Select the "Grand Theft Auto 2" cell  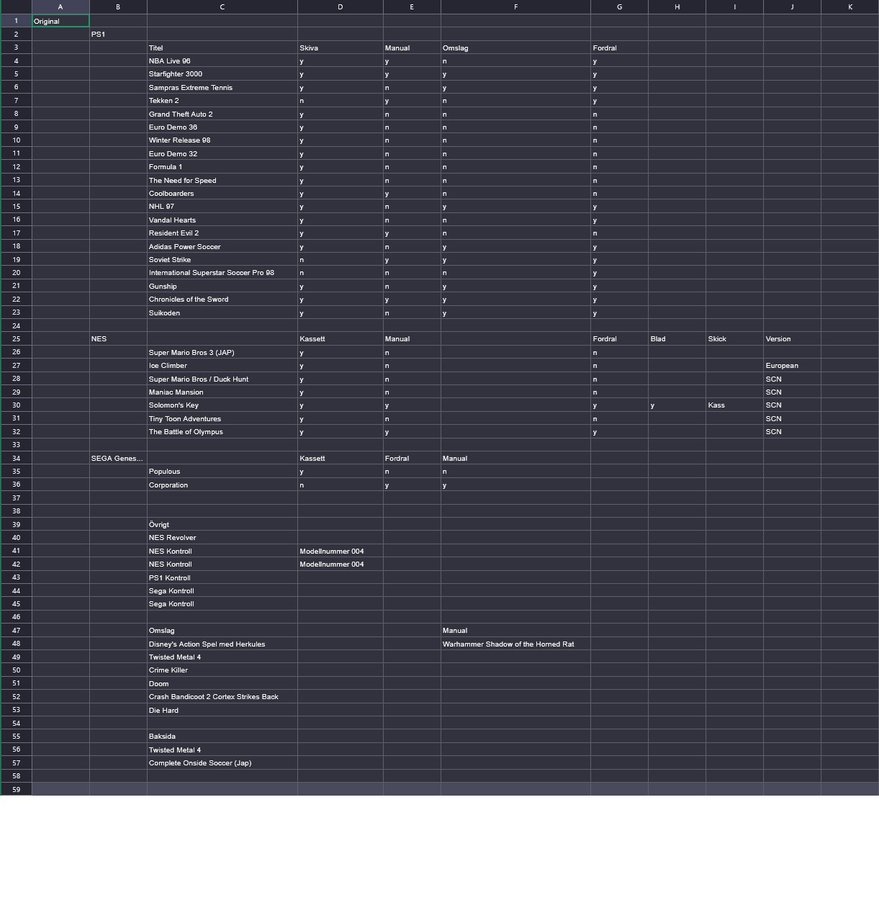click(x=222, y=114)
